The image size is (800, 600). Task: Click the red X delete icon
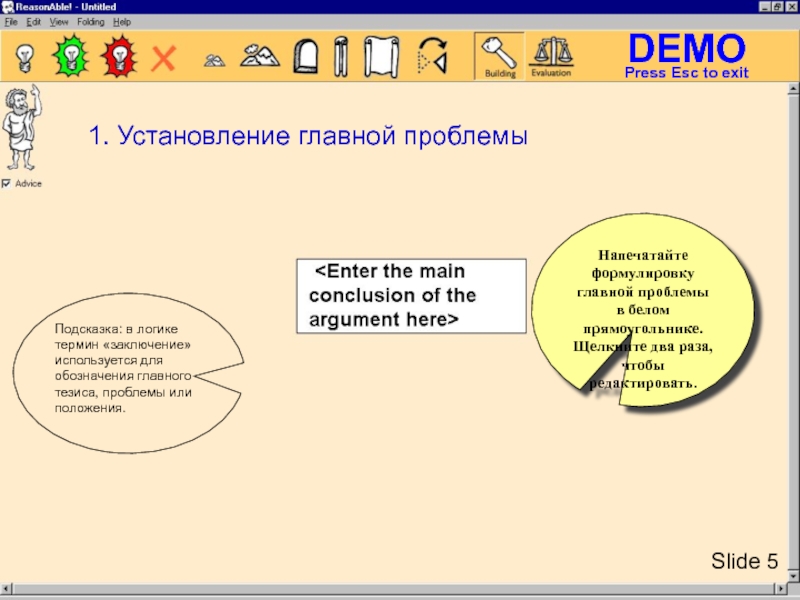click(163, 58)
